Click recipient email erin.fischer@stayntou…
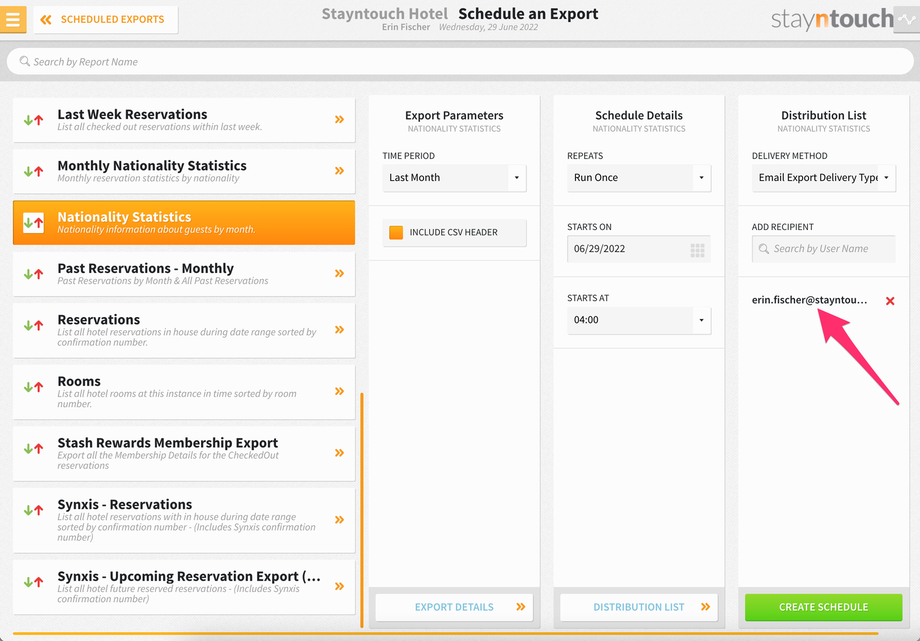 pyautogui.click(x=809, y=300)
